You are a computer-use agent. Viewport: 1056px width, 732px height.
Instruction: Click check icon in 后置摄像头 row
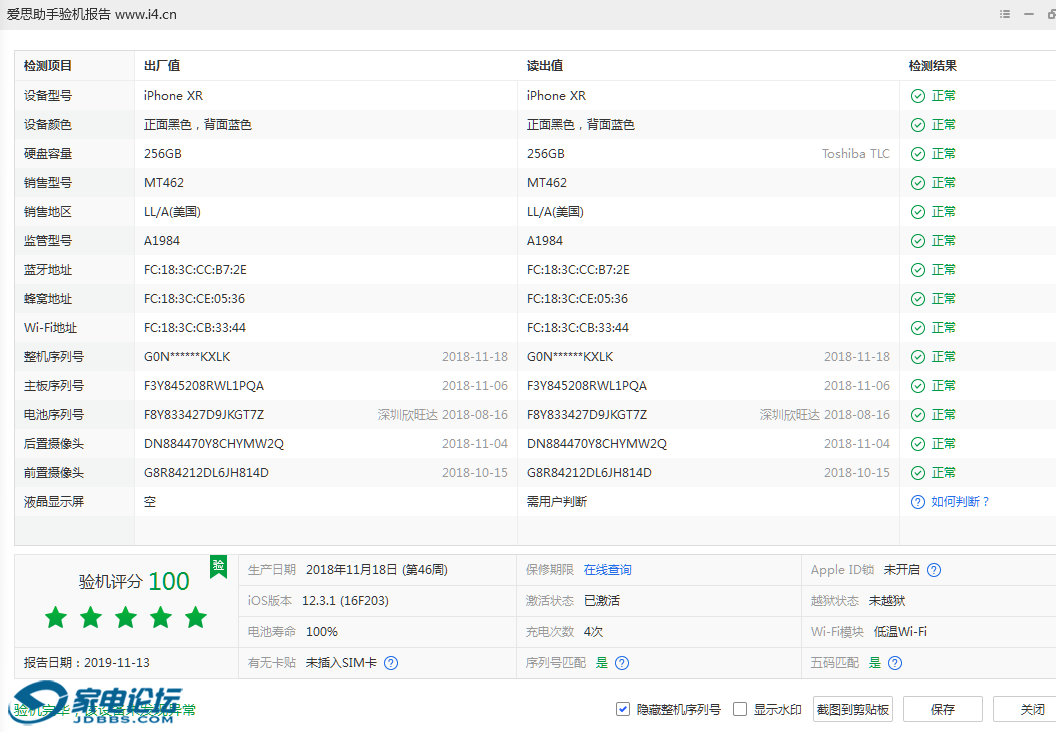[x=917, y=444]
